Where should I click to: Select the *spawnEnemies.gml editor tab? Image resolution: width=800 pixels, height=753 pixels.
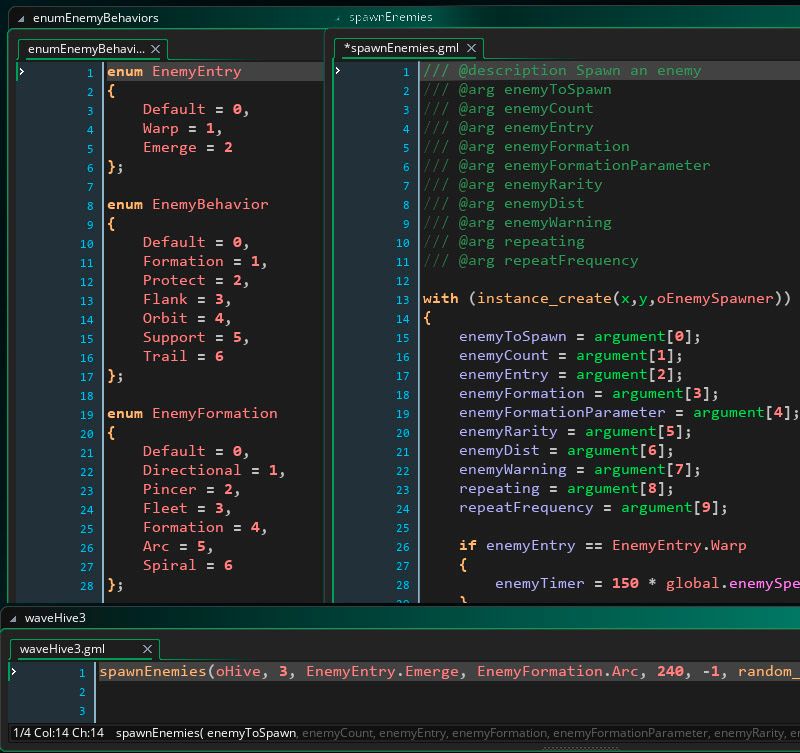click(x=400, y=48)
